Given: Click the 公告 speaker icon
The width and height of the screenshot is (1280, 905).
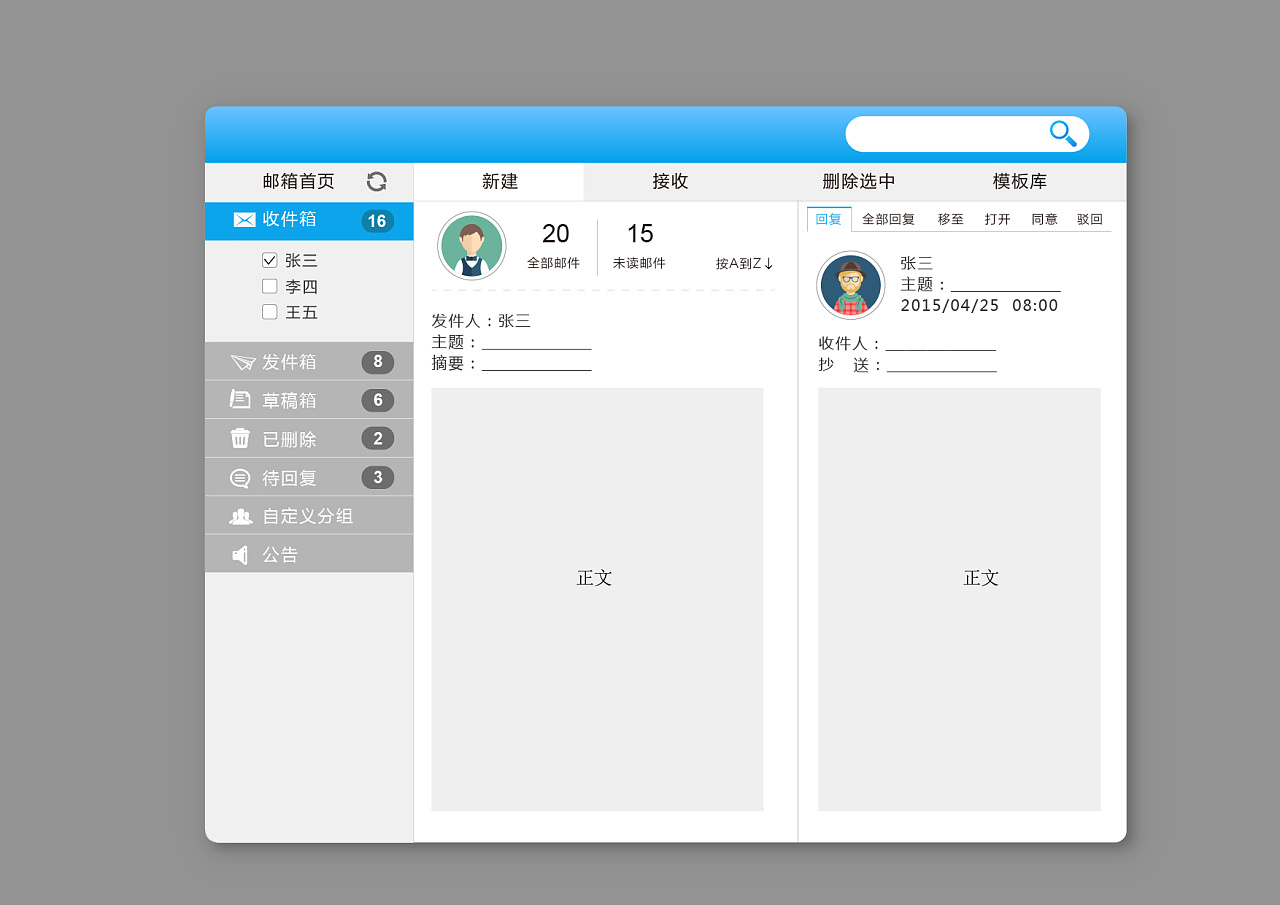Looking at the screenshot, I should click(240, 553).
